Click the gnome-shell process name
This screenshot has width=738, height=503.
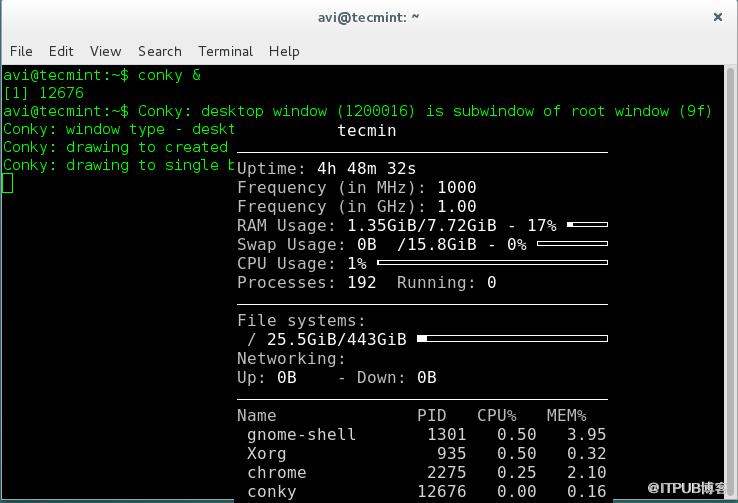pos(301,434)
